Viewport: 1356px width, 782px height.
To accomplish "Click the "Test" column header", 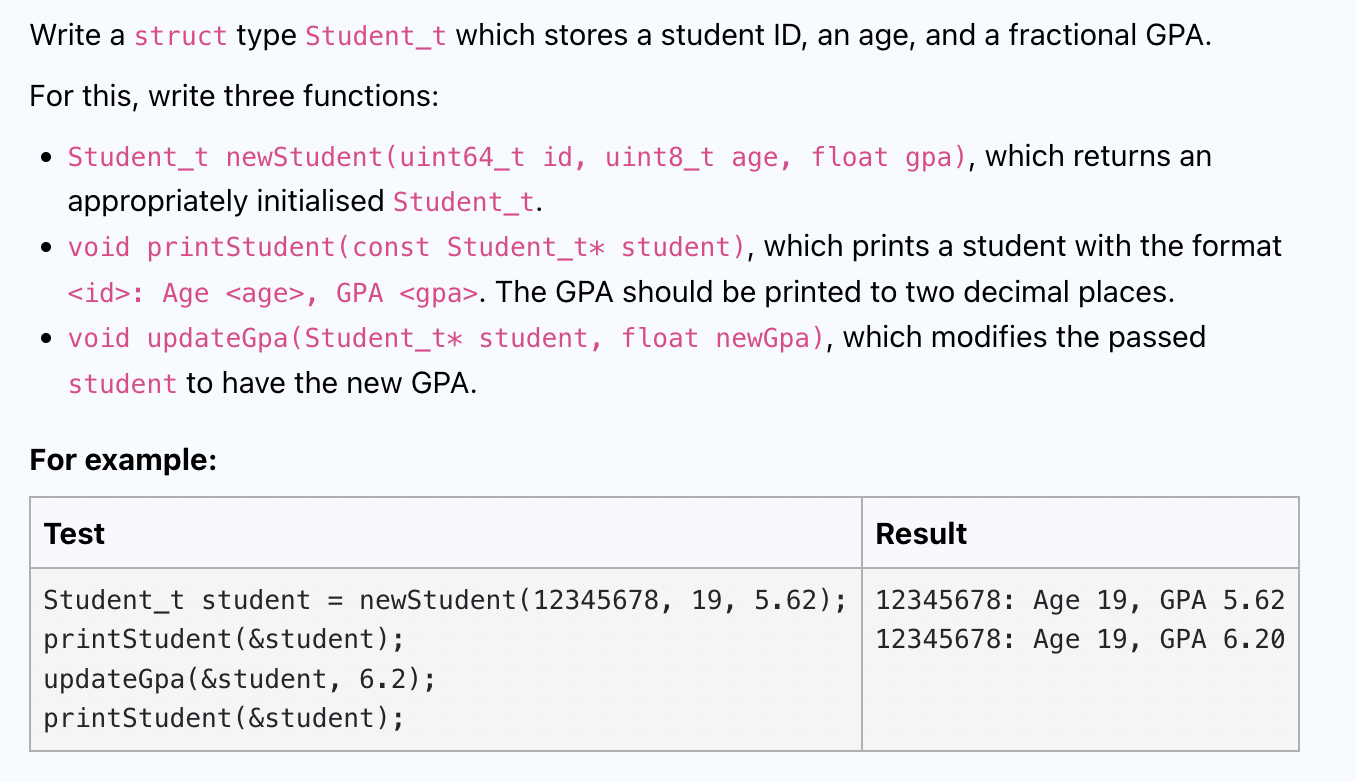I will 75,534.
